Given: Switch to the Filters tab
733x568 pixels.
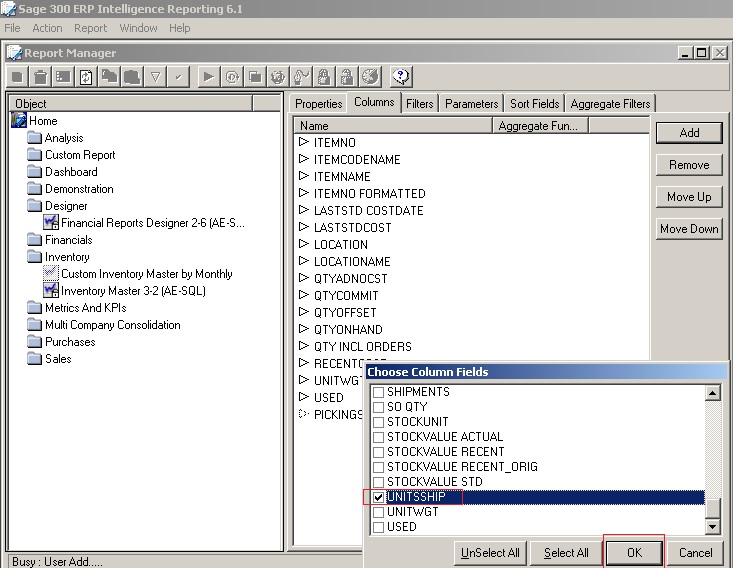Looking at the screenshot, I should (419, 103).
